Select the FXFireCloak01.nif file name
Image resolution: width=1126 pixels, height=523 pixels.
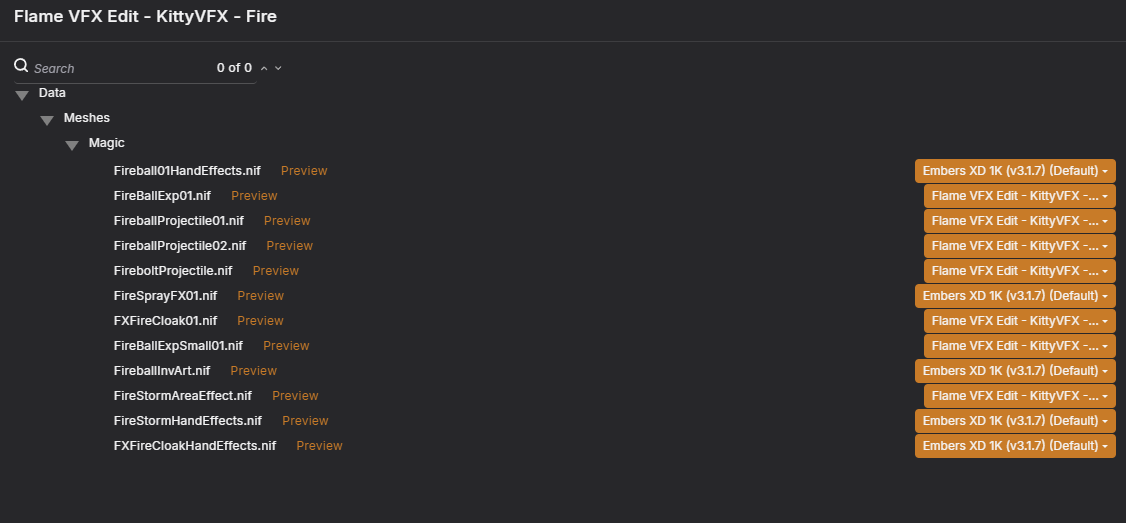point(165,321)
